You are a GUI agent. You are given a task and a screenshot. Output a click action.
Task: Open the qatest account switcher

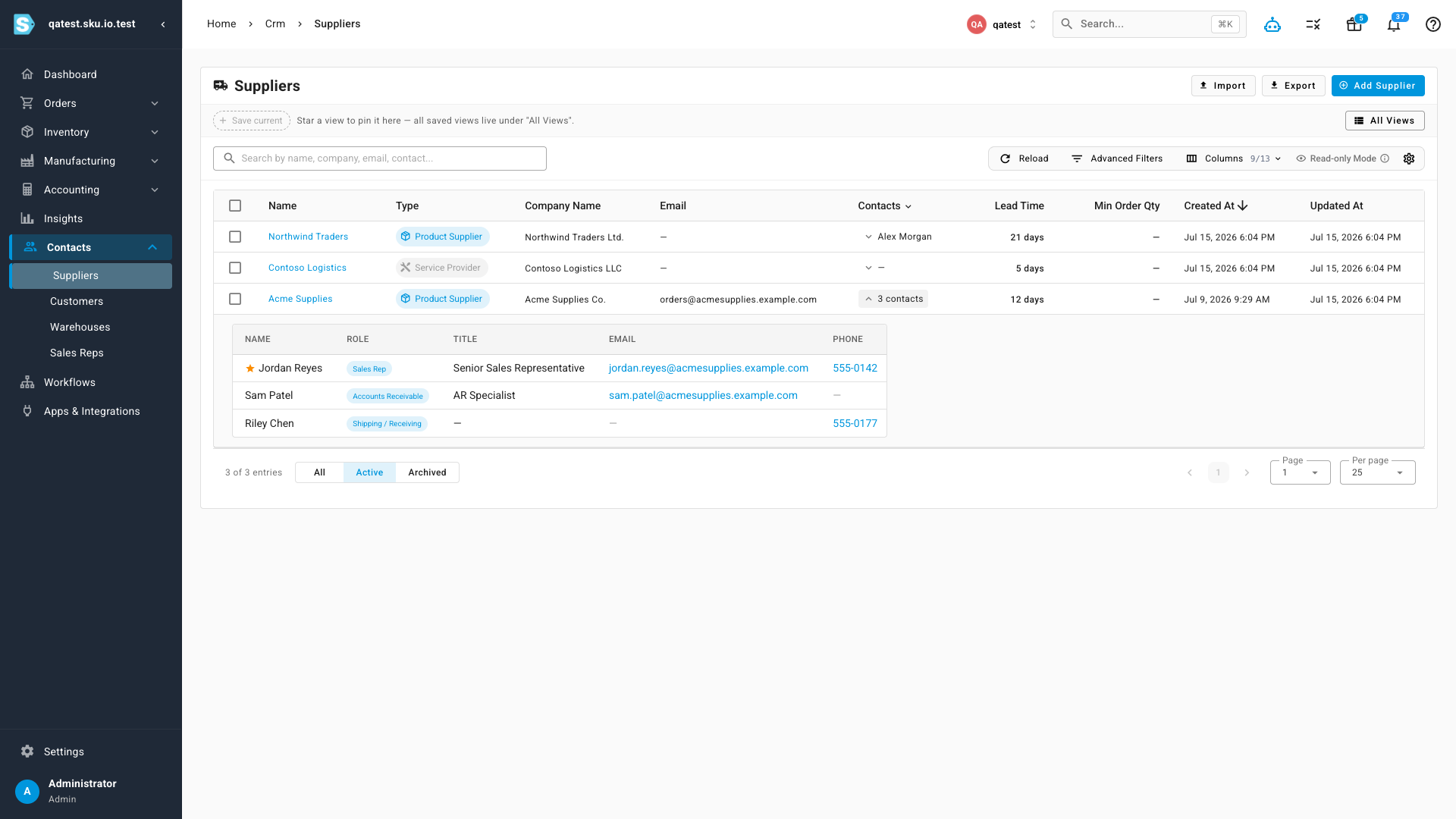[1003, 24]
